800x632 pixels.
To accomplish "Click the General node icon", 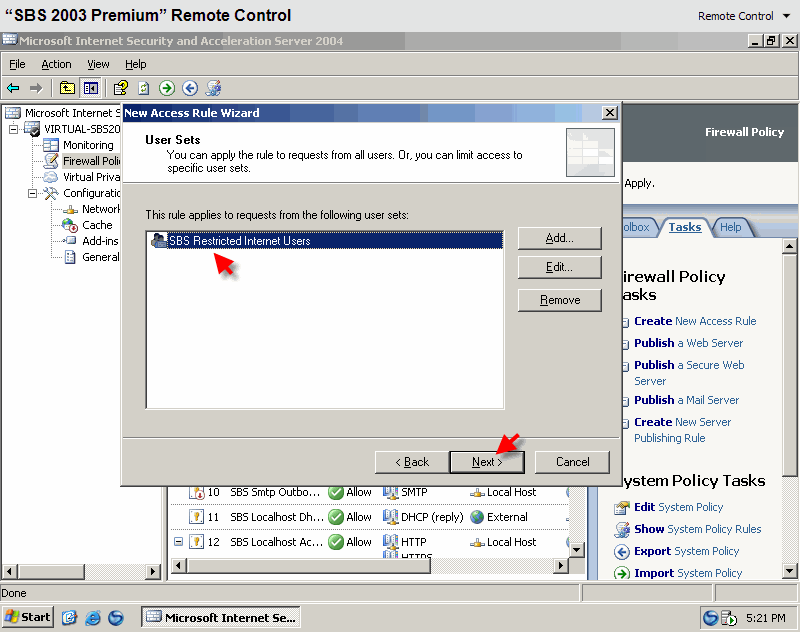I will (70, 257).
